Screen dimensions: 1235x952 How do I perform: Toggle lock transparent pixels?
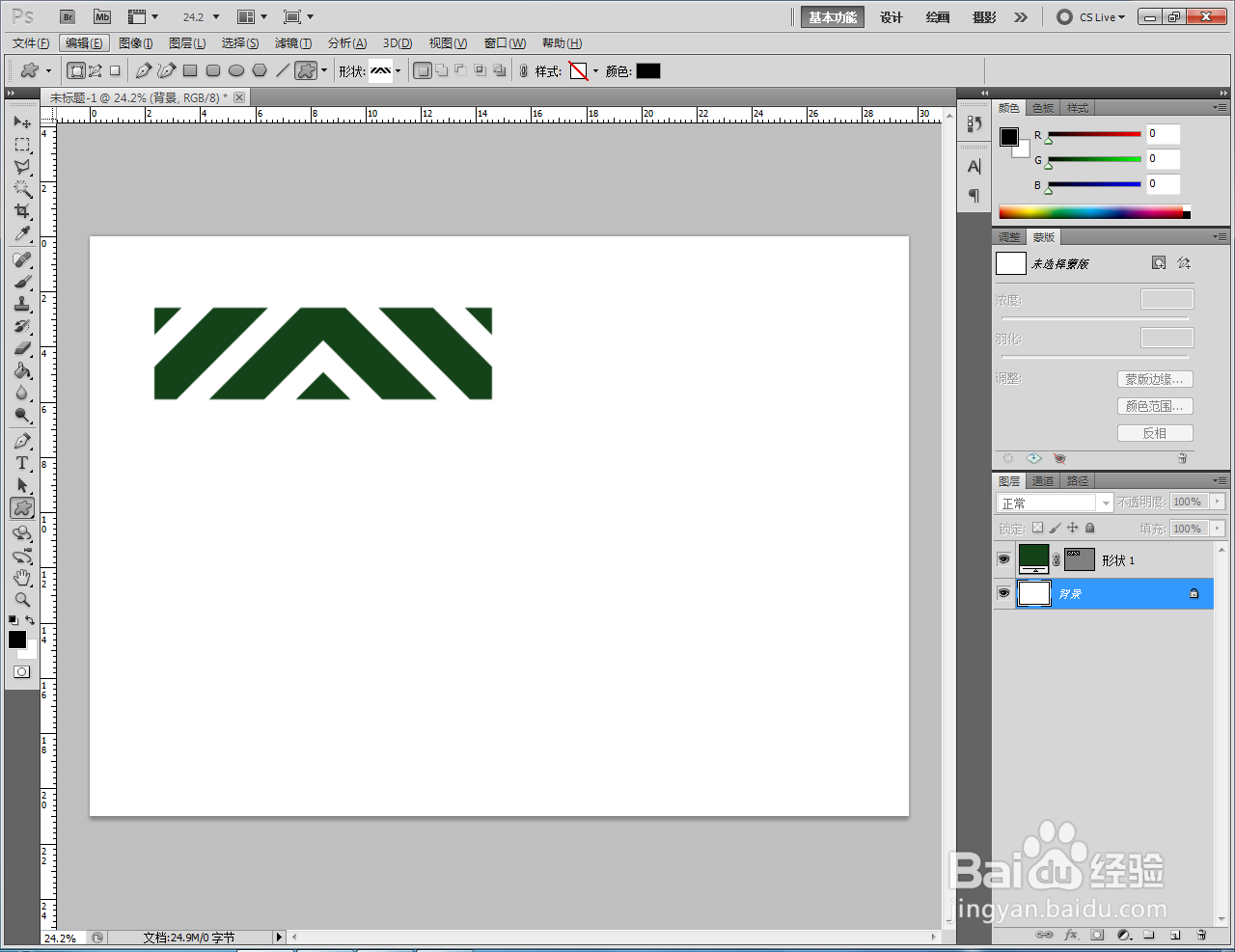tap(1037, 528)
